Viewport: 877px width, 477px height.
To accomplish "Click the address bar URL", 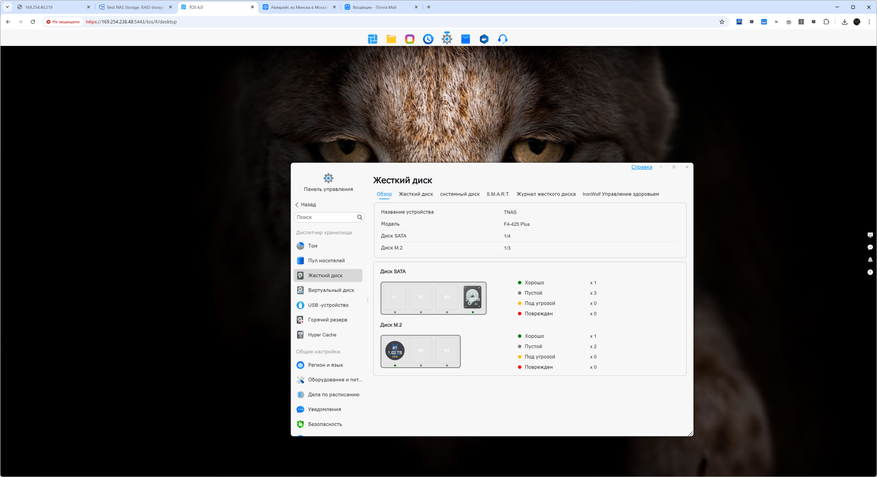I will click(131, 22).
